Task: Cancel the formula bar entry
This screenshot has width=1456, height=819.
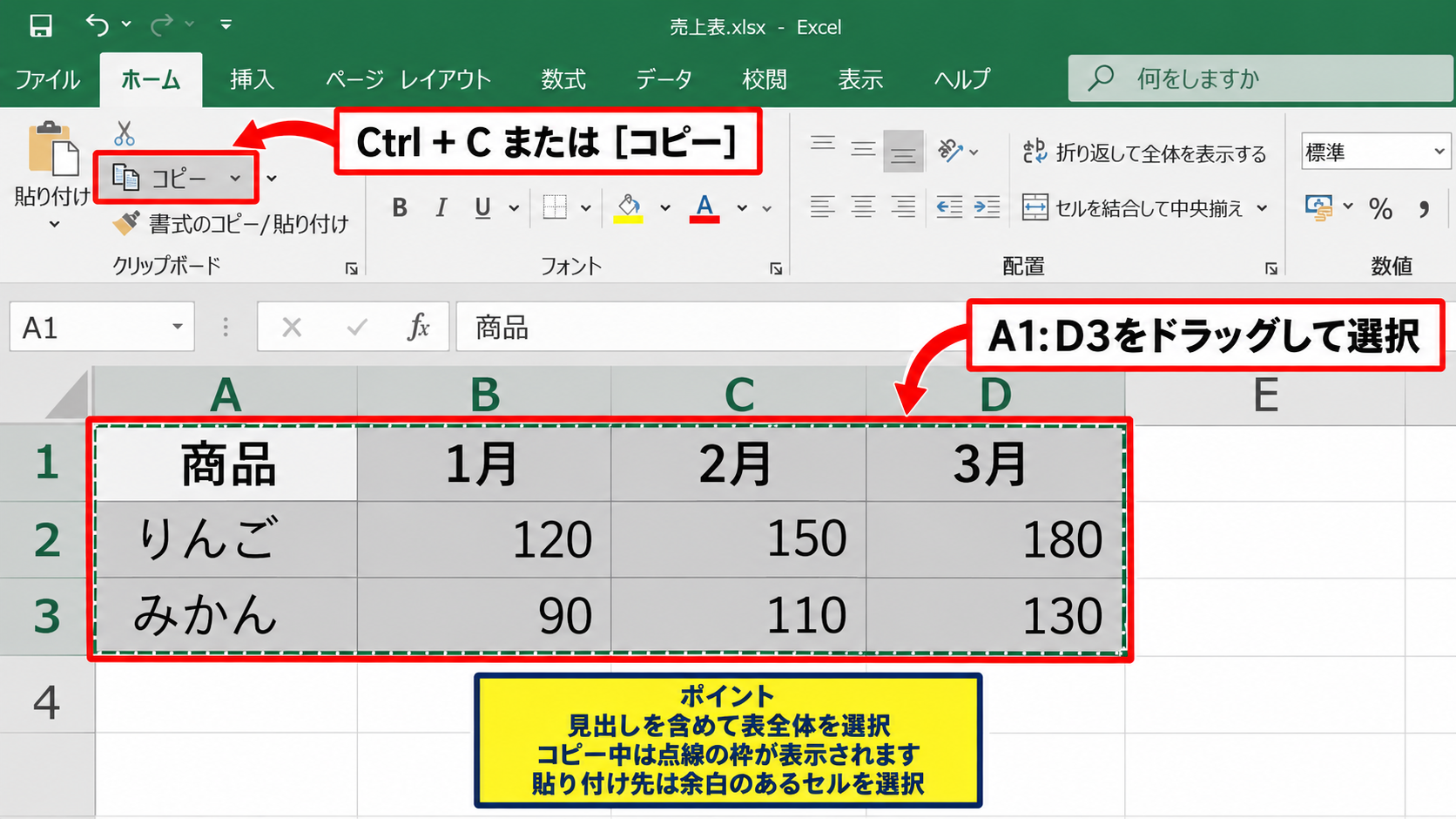Action: [x=292, y=328]
